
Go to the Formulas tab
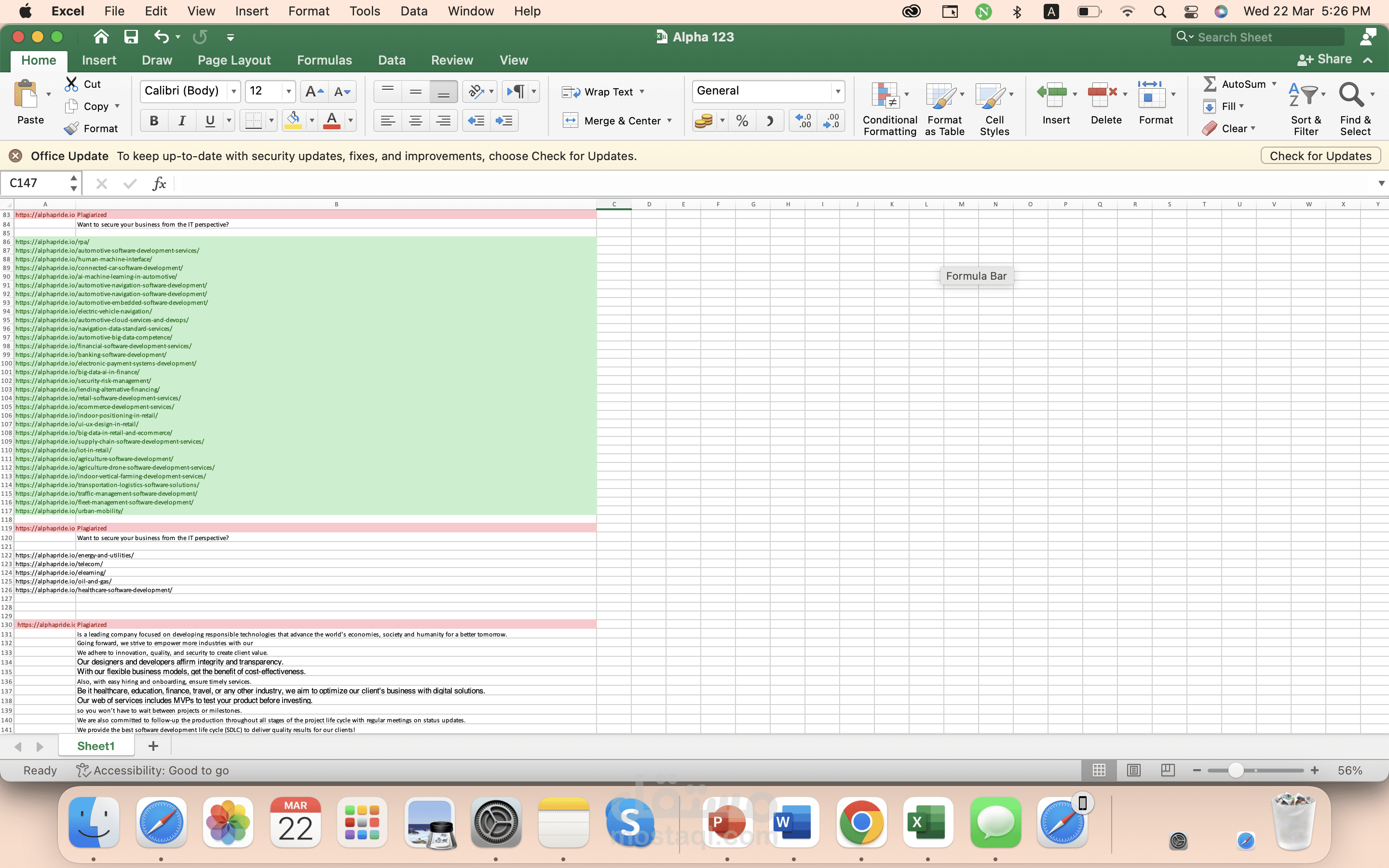tap(324, 60)
